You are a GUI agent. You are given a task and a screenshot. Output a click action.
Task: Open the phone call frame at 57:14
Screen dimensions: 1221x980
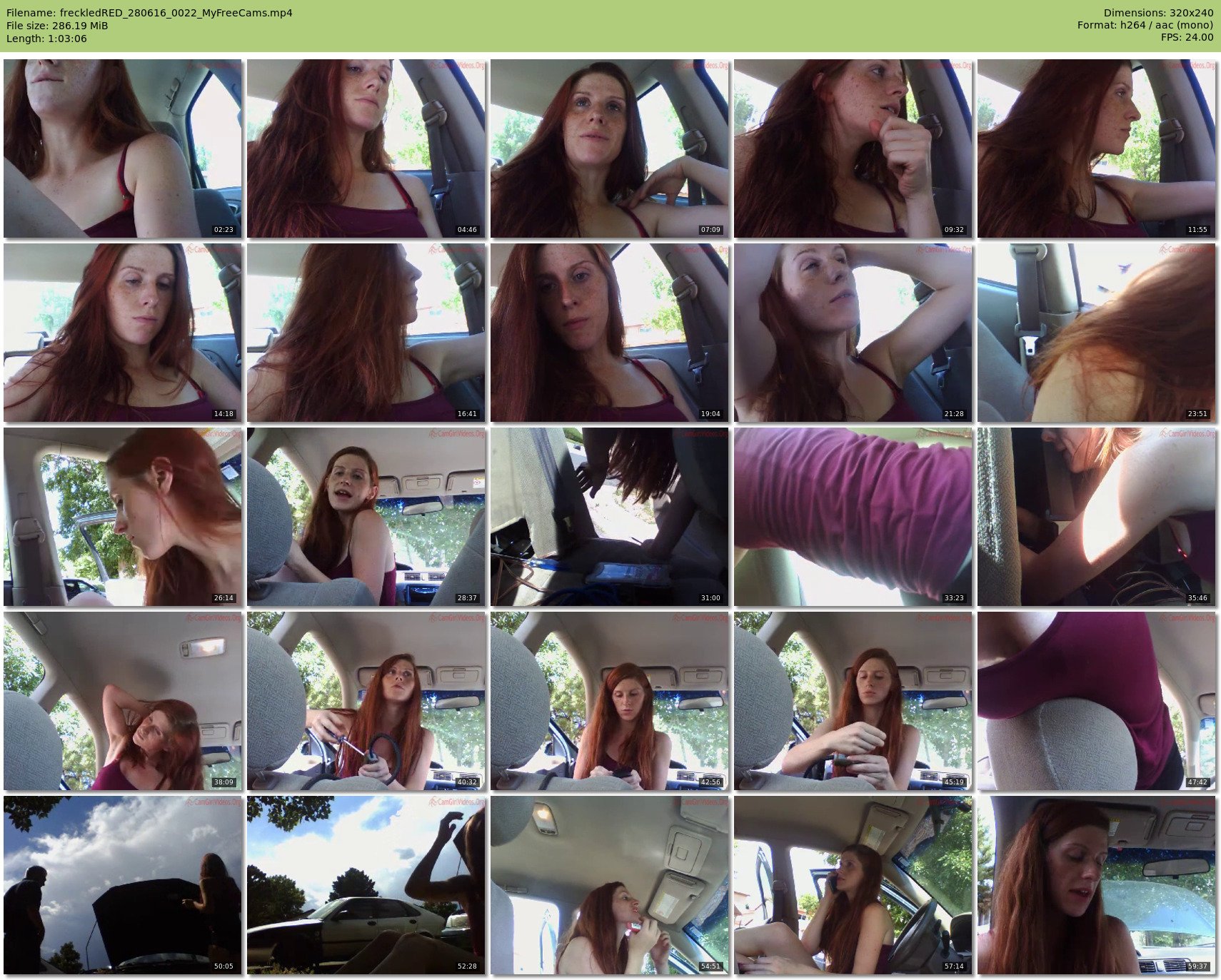click(853, 885)
